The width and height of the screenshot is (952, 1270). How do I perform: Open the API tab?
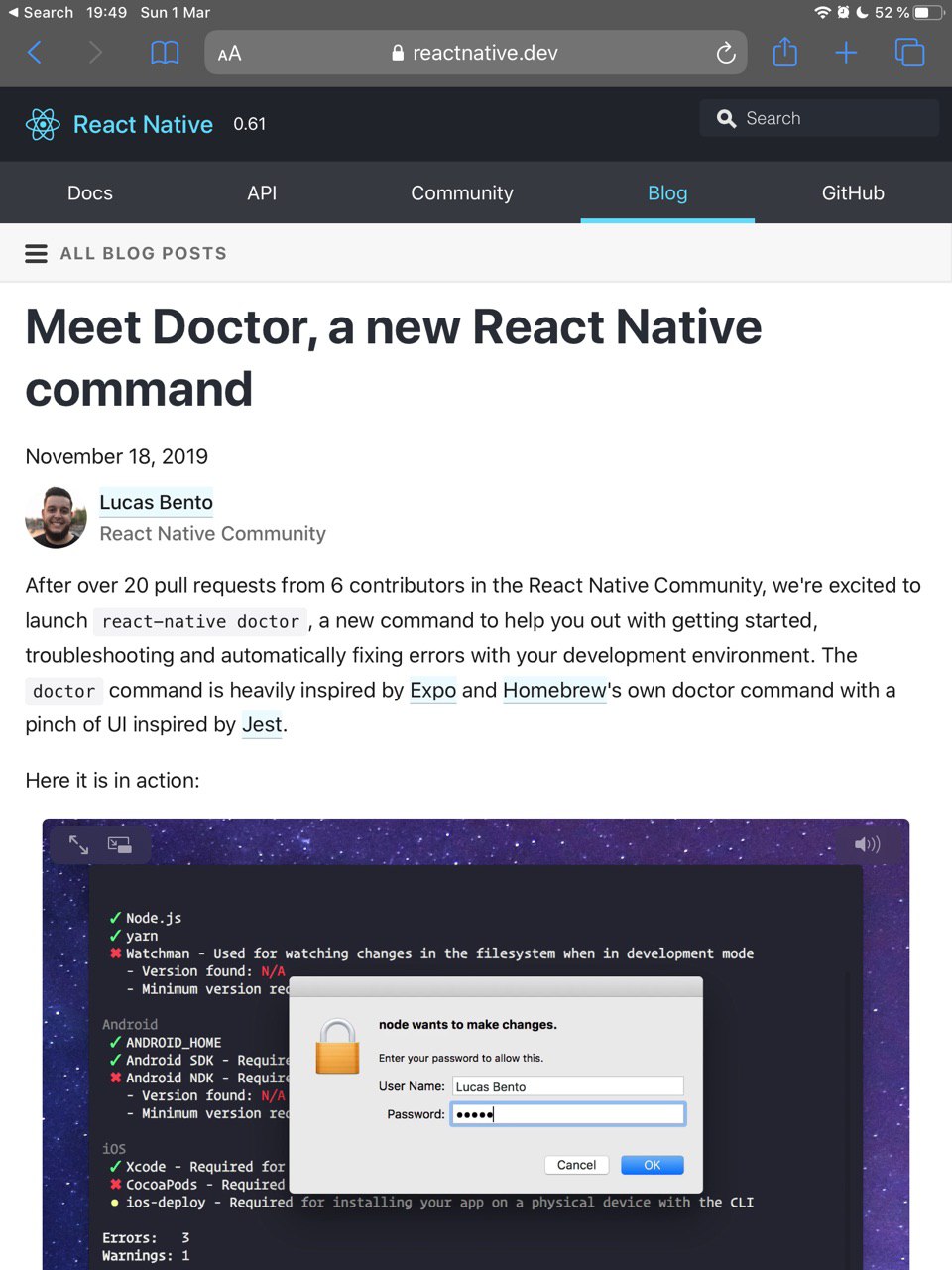pos(262,193)
